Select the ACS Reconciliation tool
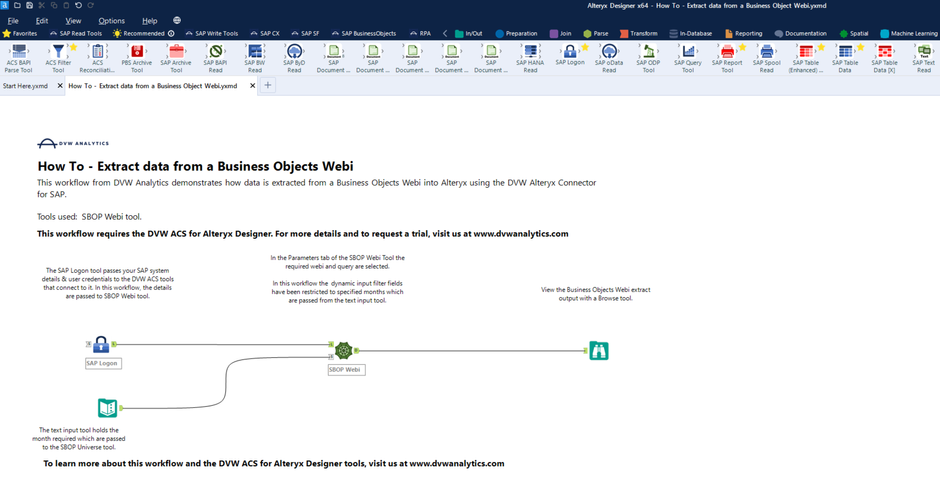Screen dimensions: 940x482 point(97,58)
